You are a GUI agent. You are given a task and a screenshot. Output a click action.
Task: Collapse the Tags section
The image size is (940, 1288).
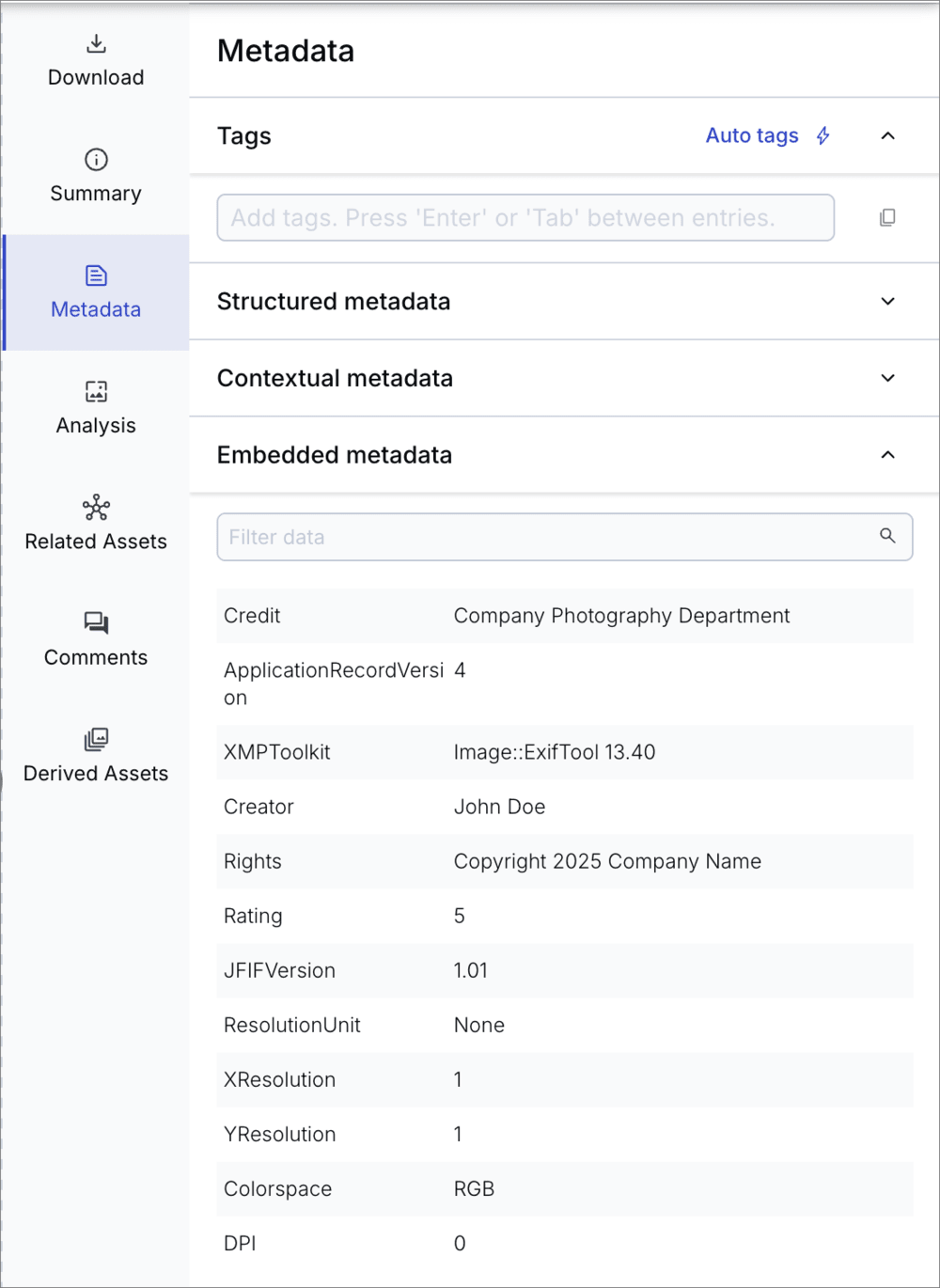click(887, 135)
